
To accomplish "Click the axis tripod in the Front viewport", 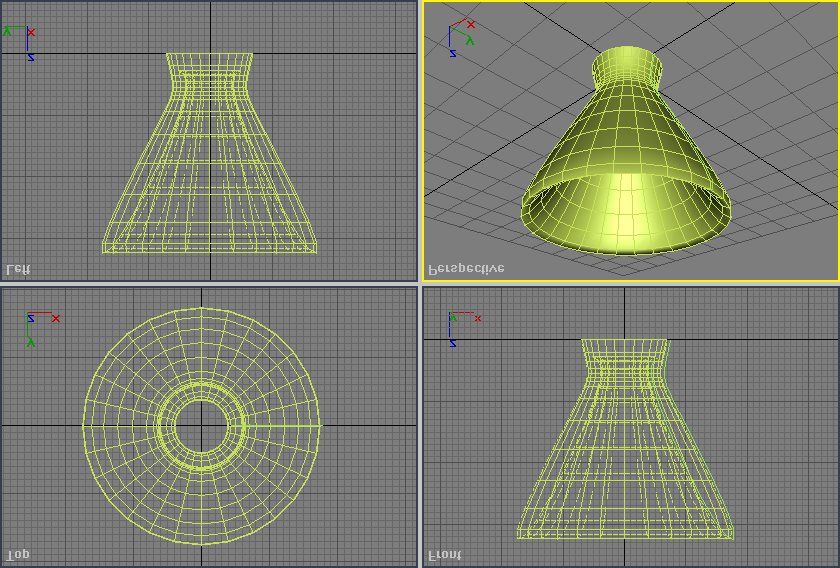I will pos(464,329).
